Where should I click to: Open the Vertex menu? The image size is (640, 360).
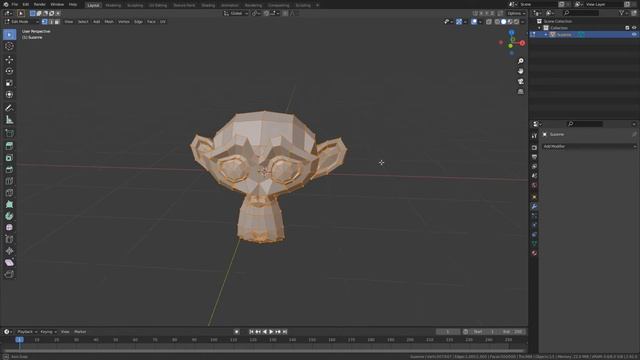tap(124, 22)
